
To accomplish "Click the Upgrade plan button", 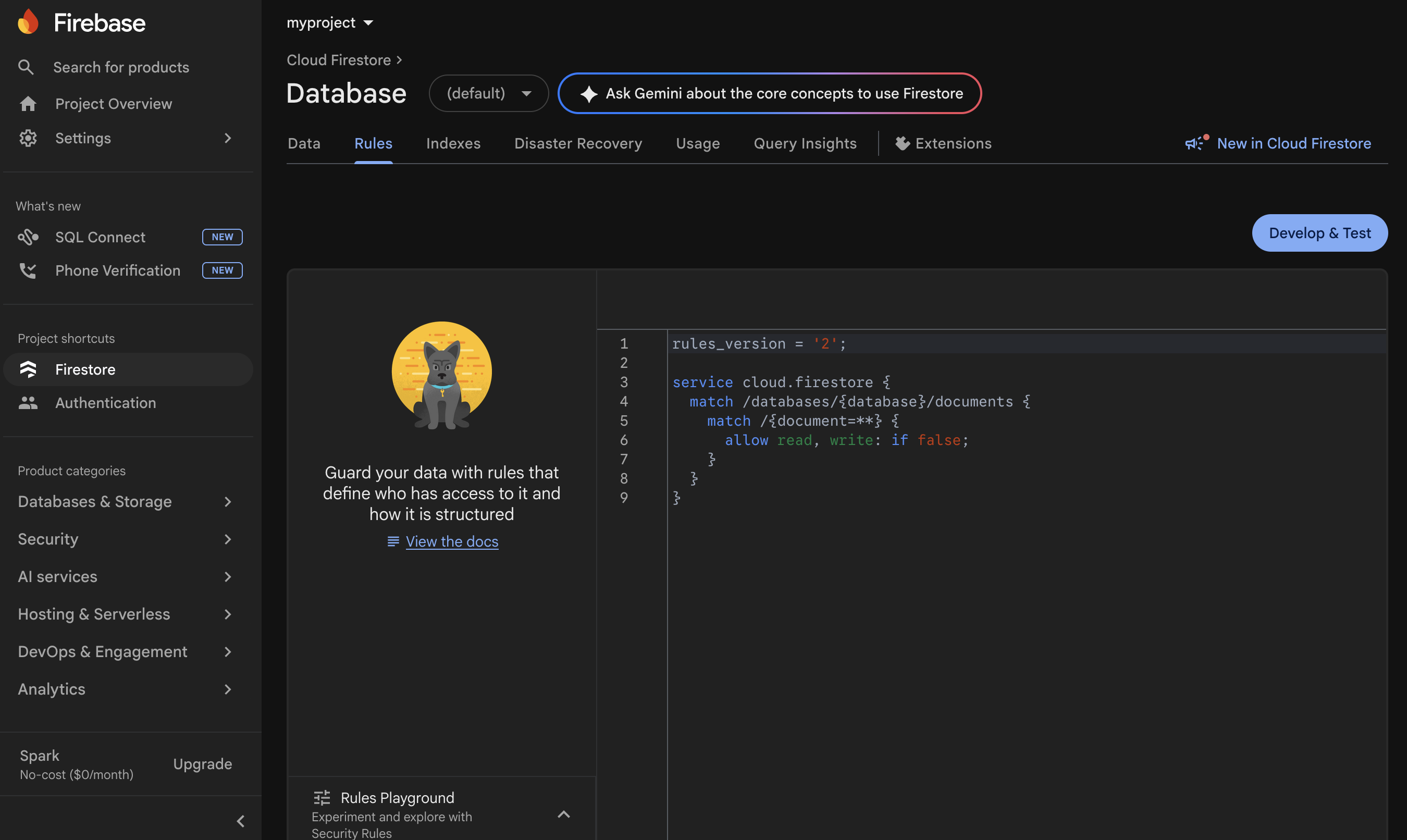I will coord(202,763).
